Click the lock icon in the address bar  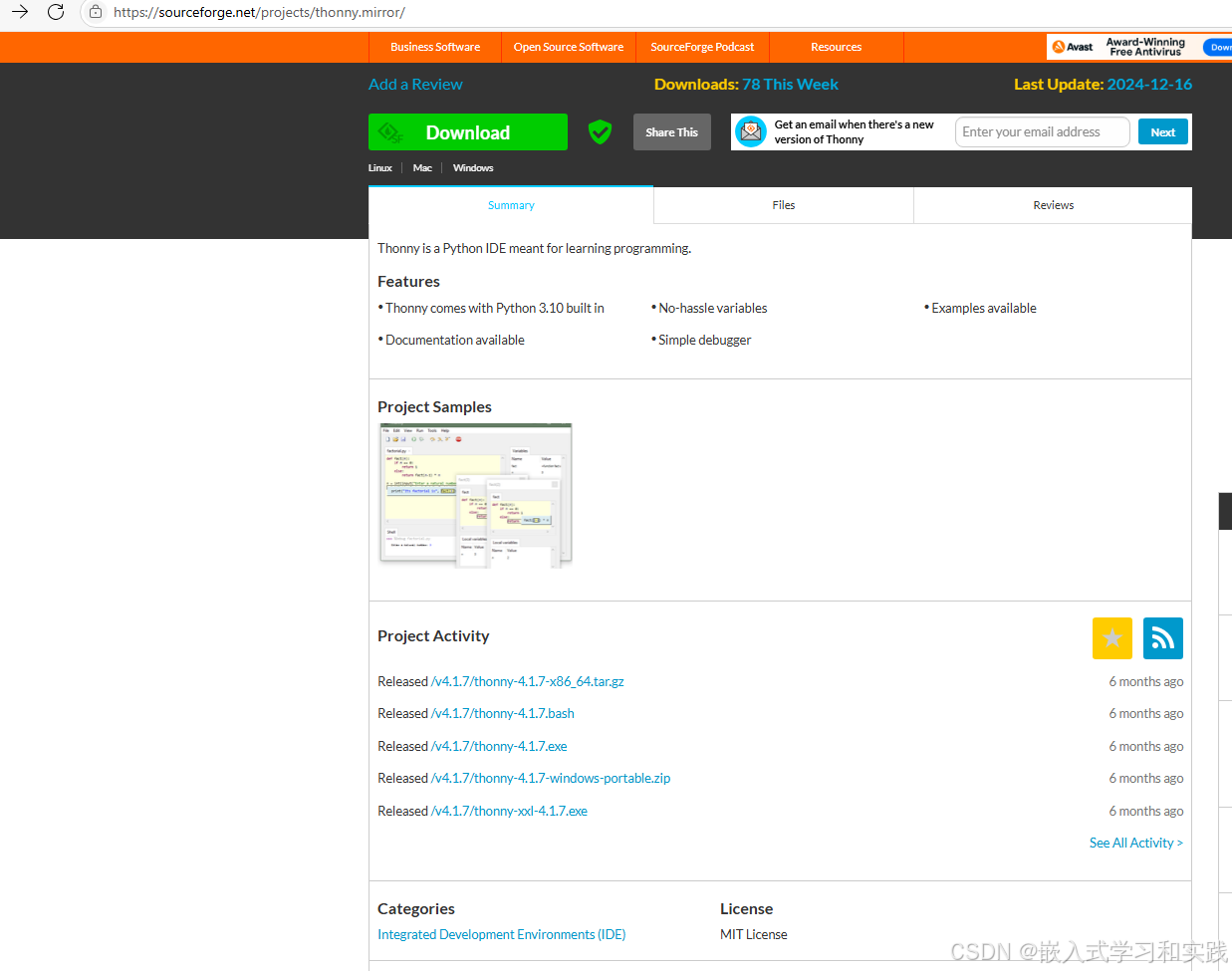(96, 12)
